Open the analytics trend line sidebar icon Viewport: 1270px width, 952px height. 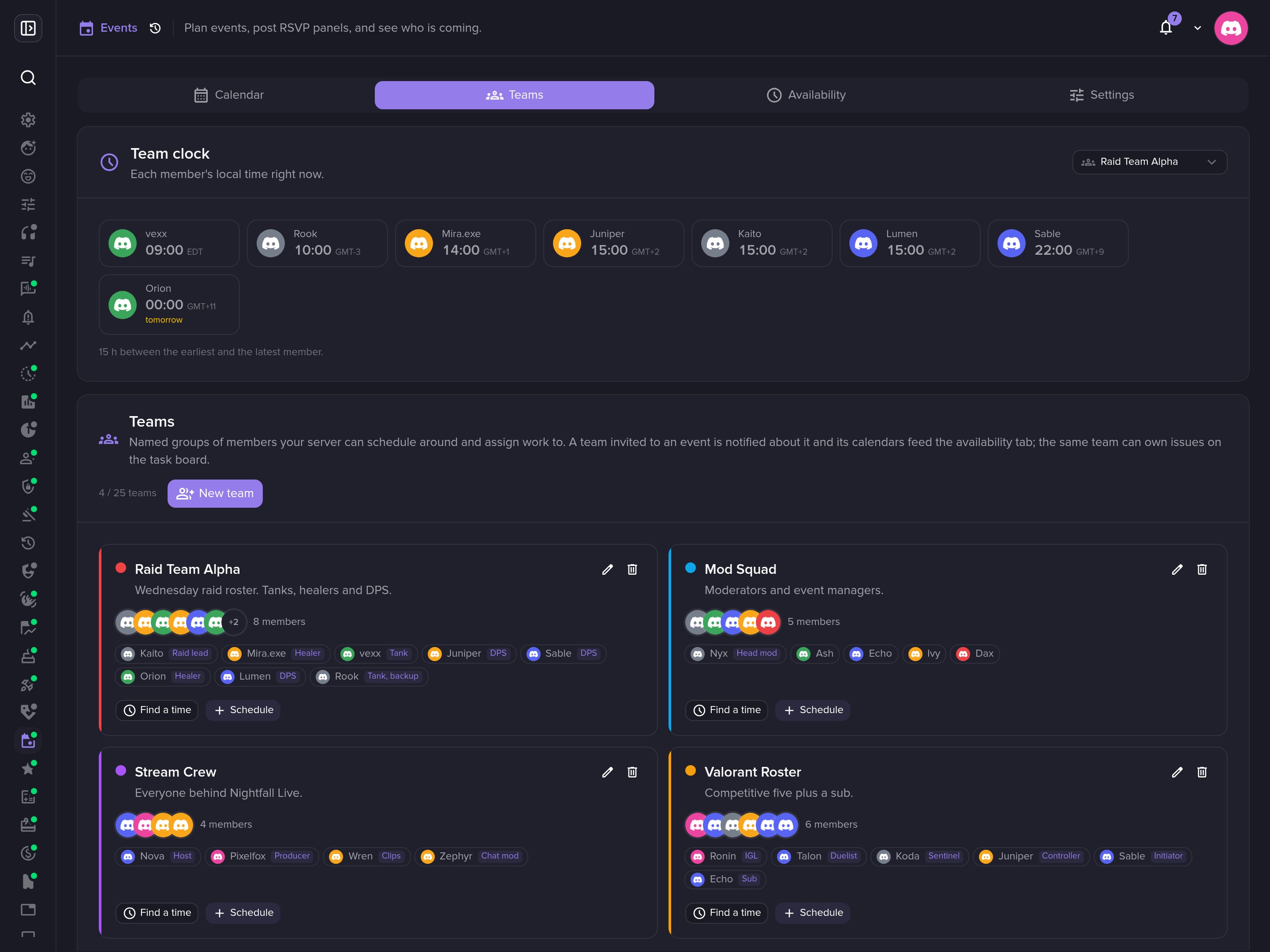pos(28,346)
